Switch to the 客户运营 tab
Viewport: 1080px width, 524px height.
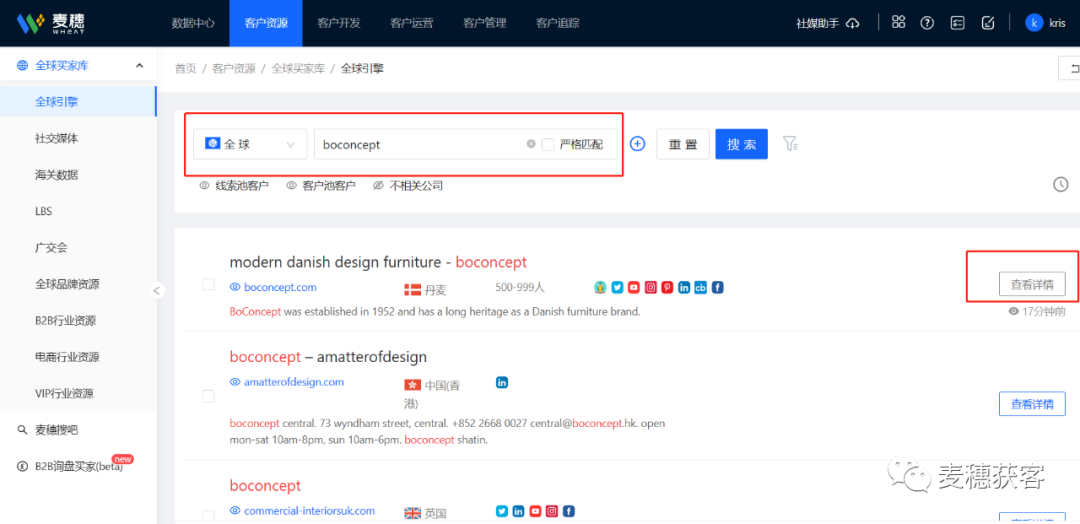pos(412,23)
